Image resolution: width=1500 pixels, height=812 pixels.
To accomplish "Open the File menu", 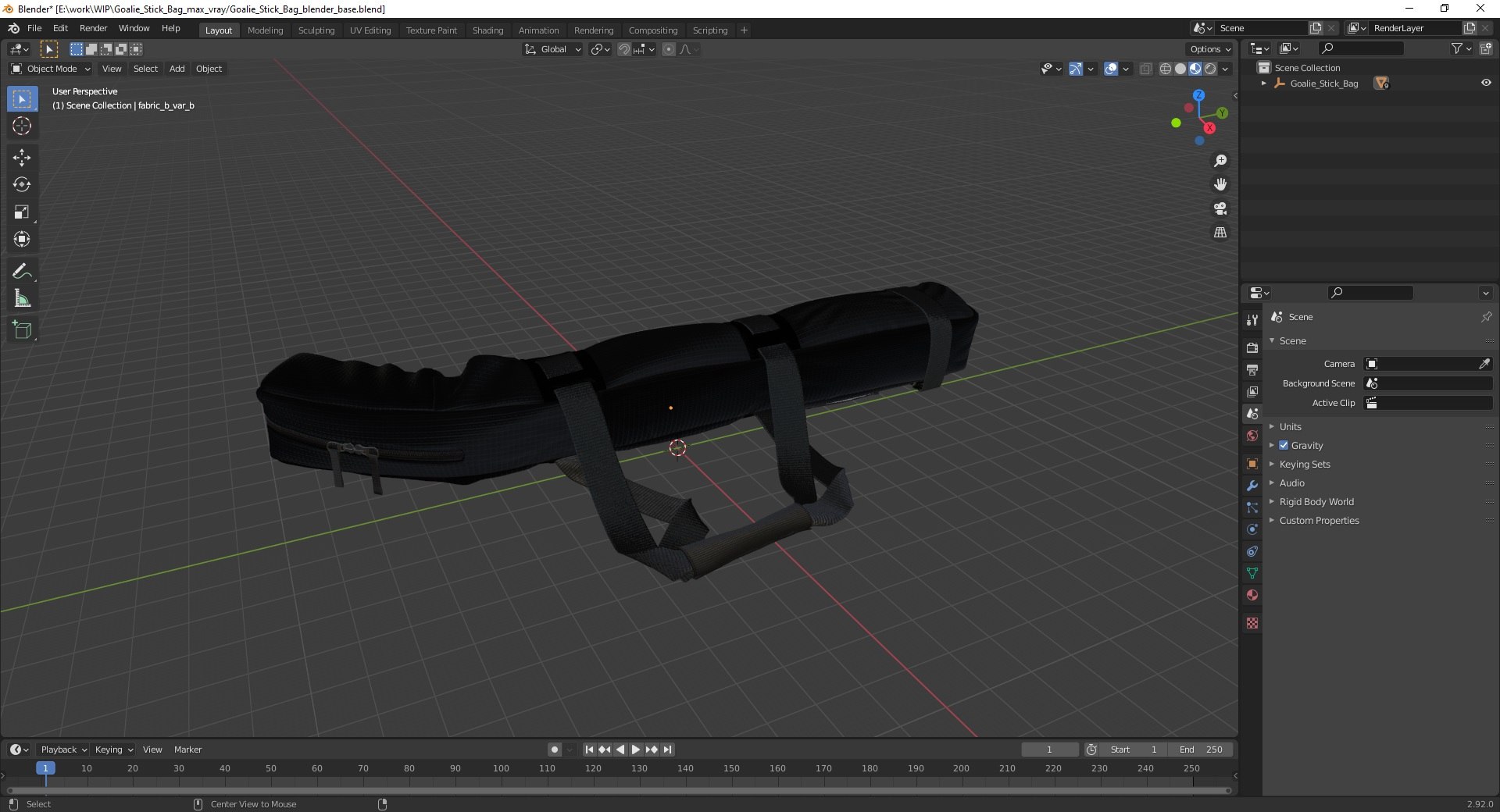I will tap(34, 28).
